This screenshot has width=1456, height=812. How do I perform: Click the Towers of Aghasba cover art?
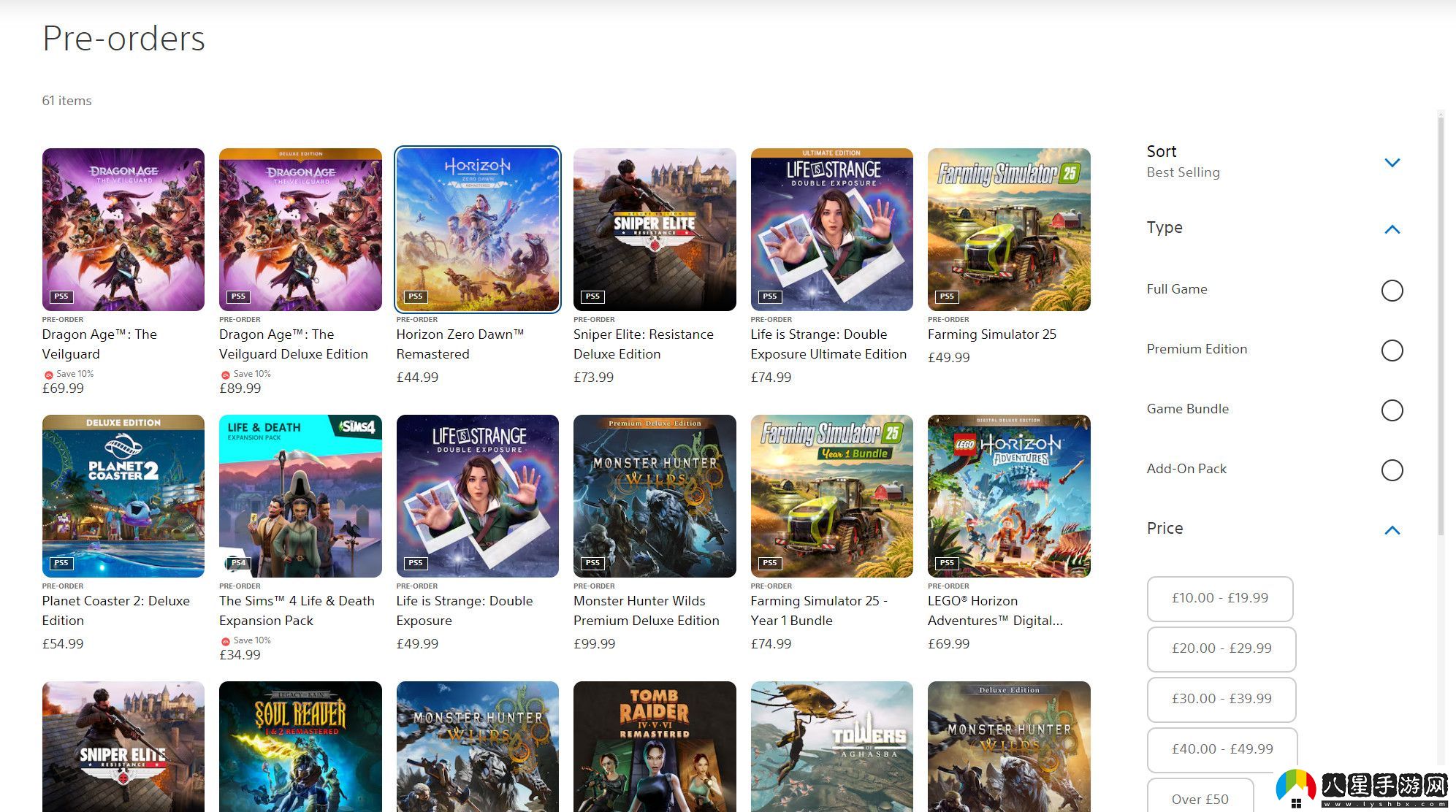pyautogui.click(x=831, y=746)
